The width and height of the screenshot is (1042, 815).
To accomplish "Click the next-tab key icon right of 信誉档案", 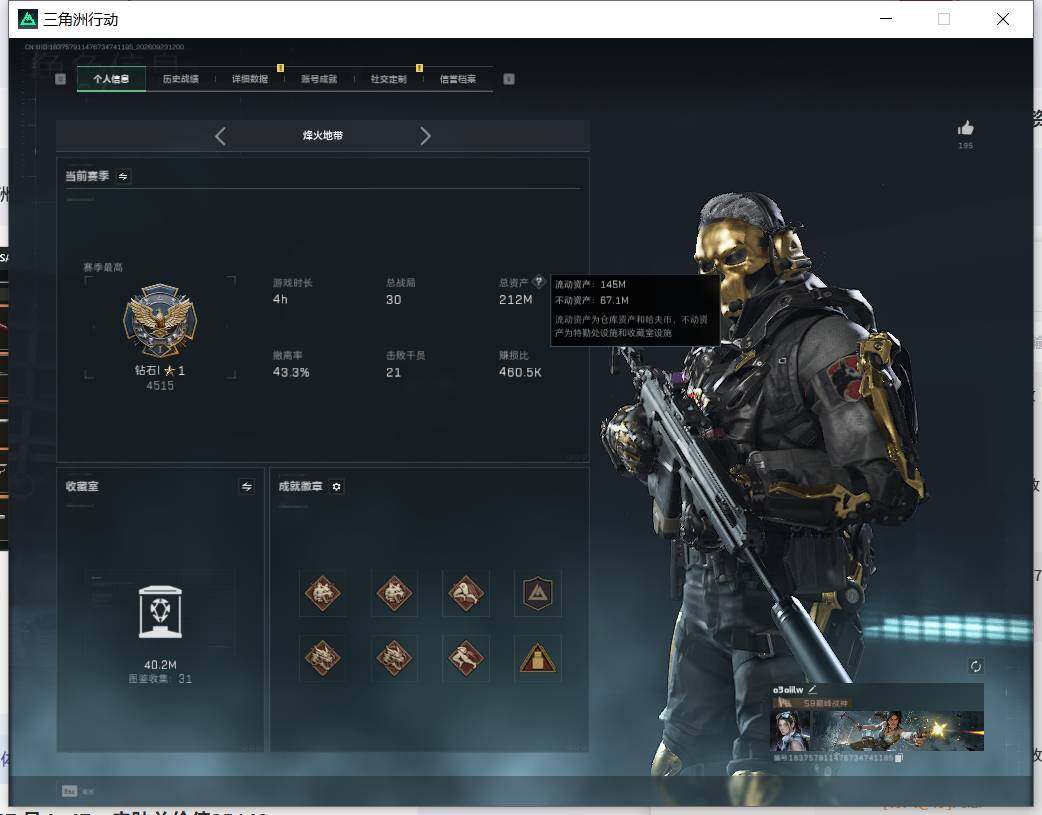I will click(509, 79).
